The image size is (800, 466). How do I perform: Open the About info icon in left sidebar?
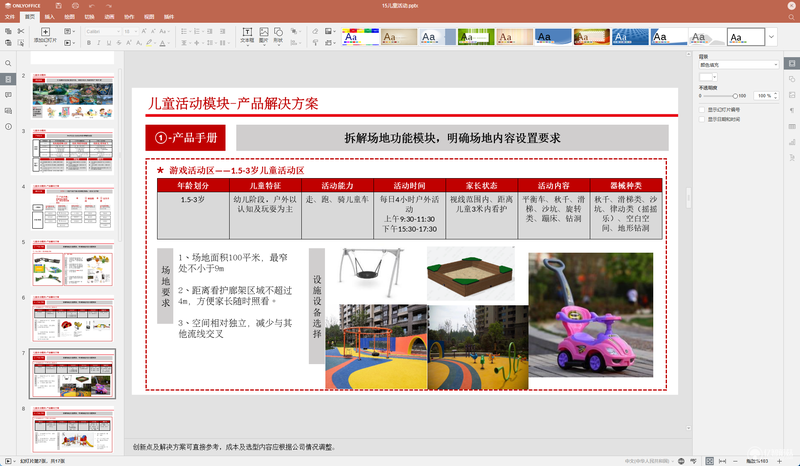click(8, 127)
